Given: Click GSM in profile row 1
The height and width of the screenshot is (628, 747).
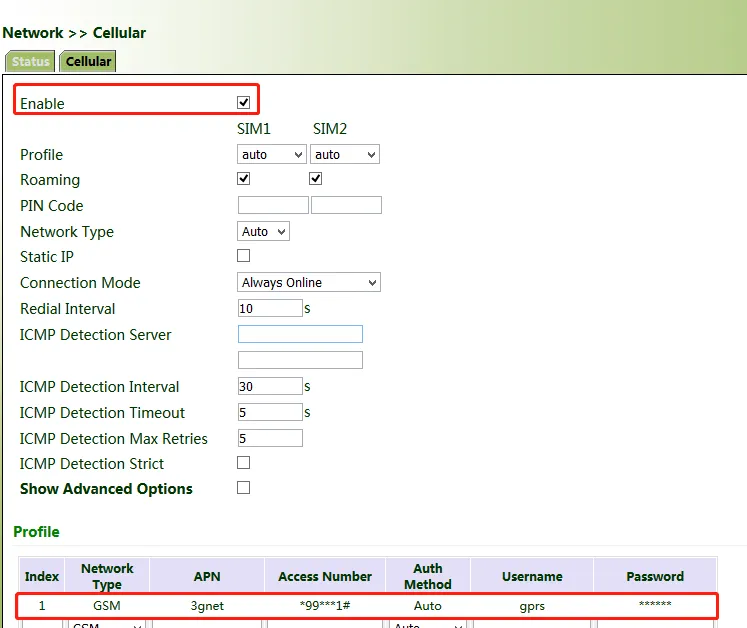Looking at the screenshot, I should 107,606.
